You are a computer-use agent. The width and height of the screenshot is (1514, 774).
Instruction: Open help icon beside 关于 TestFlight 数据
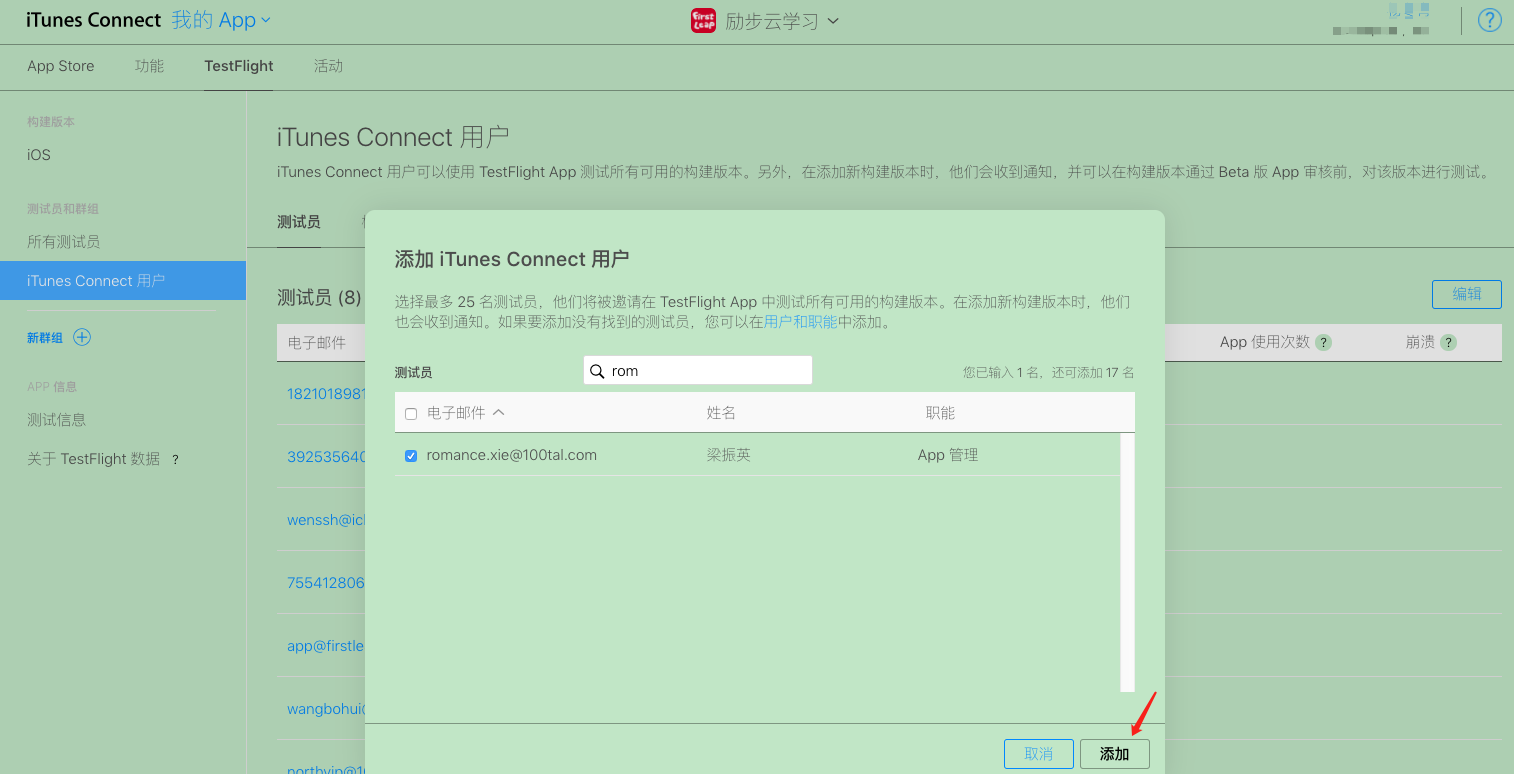coord(175,459)
